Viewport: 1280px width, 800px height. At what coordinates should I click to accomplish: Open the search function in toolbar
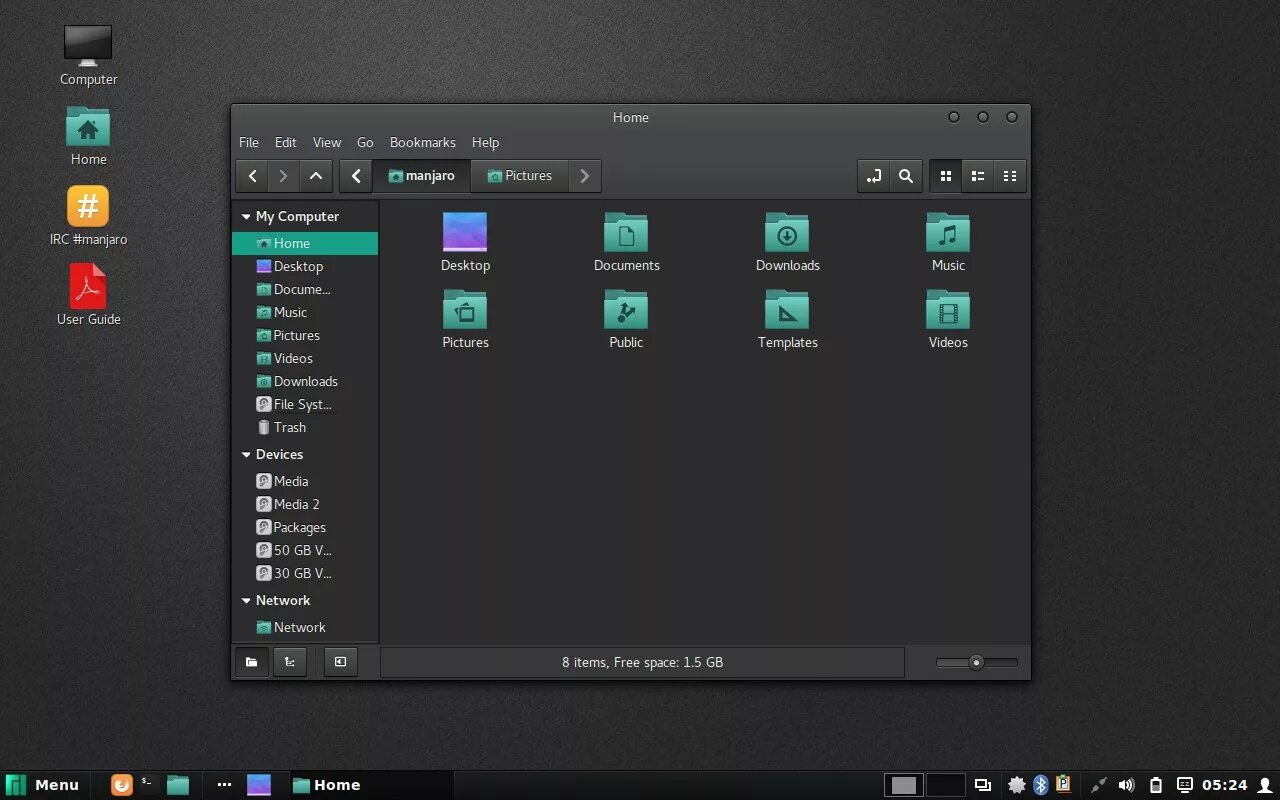tap(906, 175)
